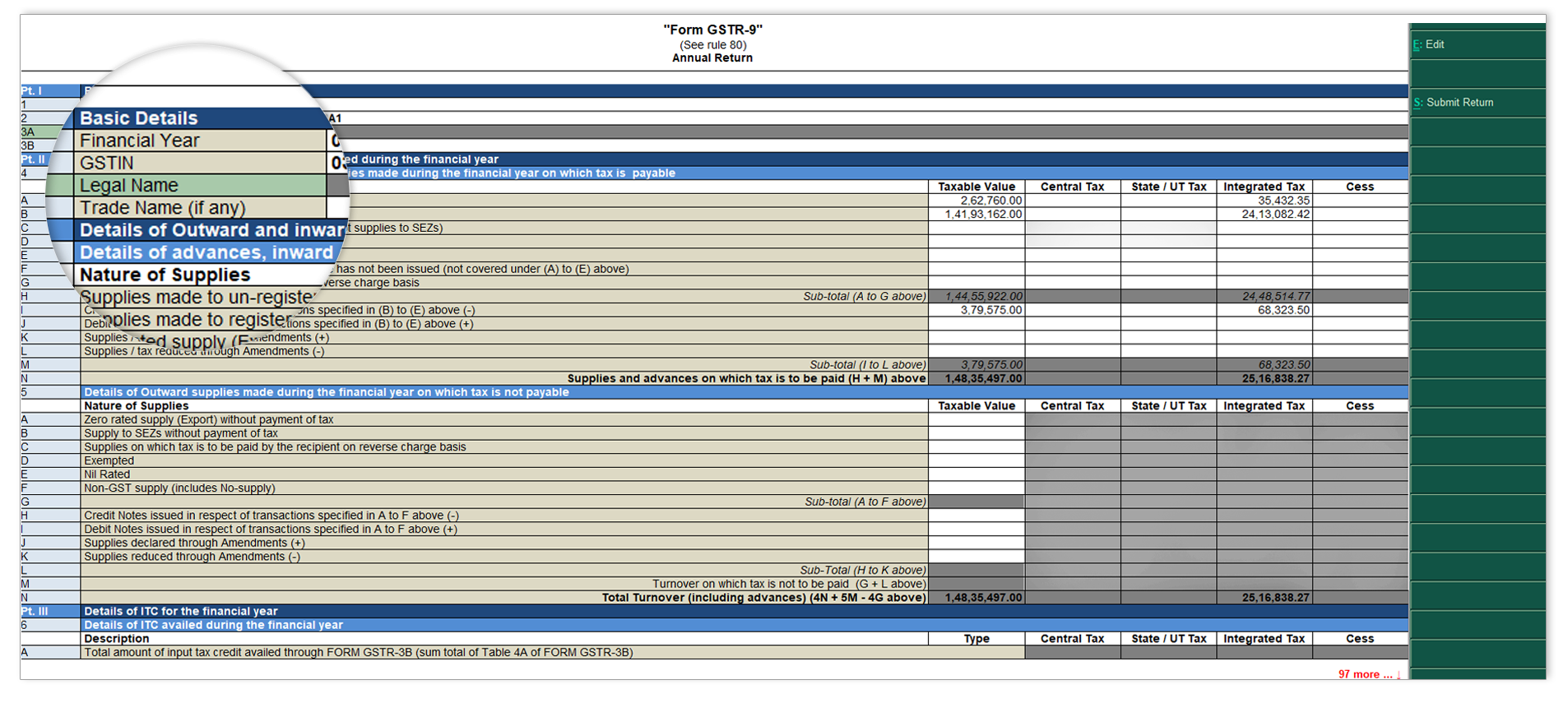Select the Exempted supplies row
Image resolution: width=1568 pixels, height=703 pixels.
coord(503,460)
